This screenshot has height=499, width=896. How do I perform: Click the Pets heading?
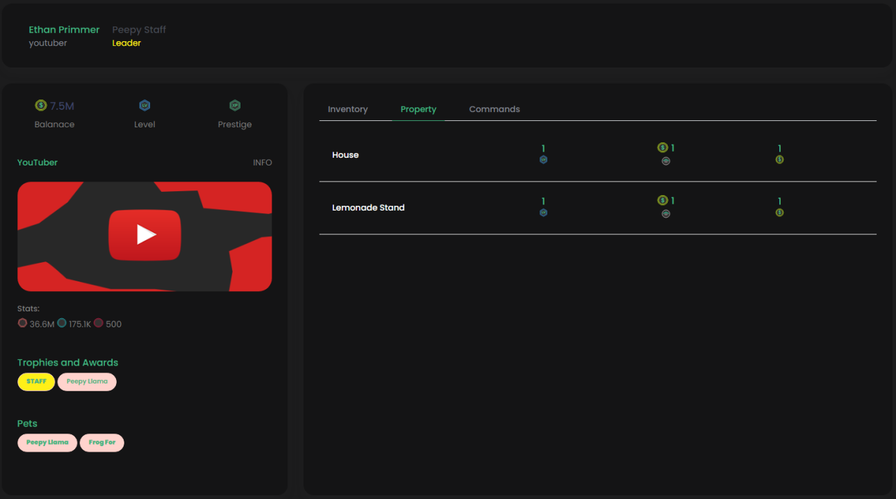coord(27,424)
